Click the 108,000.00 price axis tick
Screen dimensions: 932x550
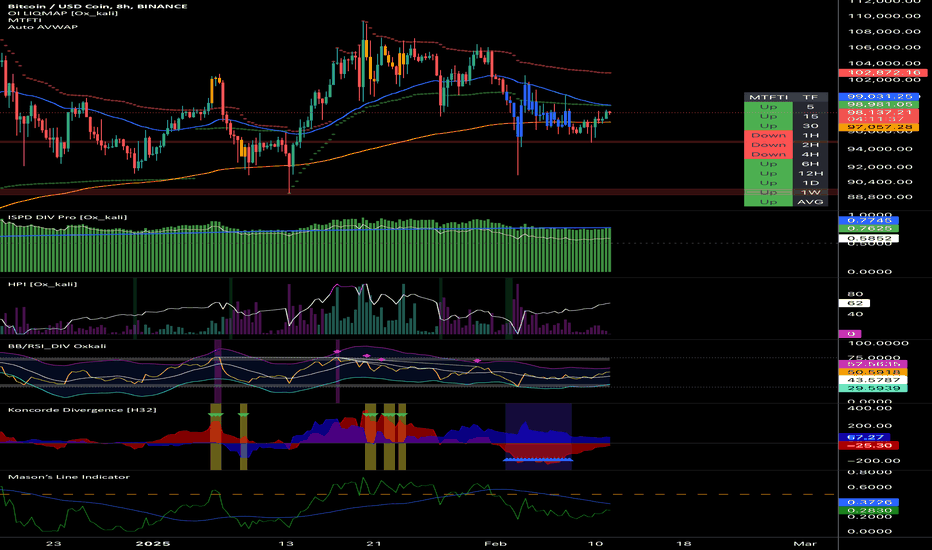point(884,32)
